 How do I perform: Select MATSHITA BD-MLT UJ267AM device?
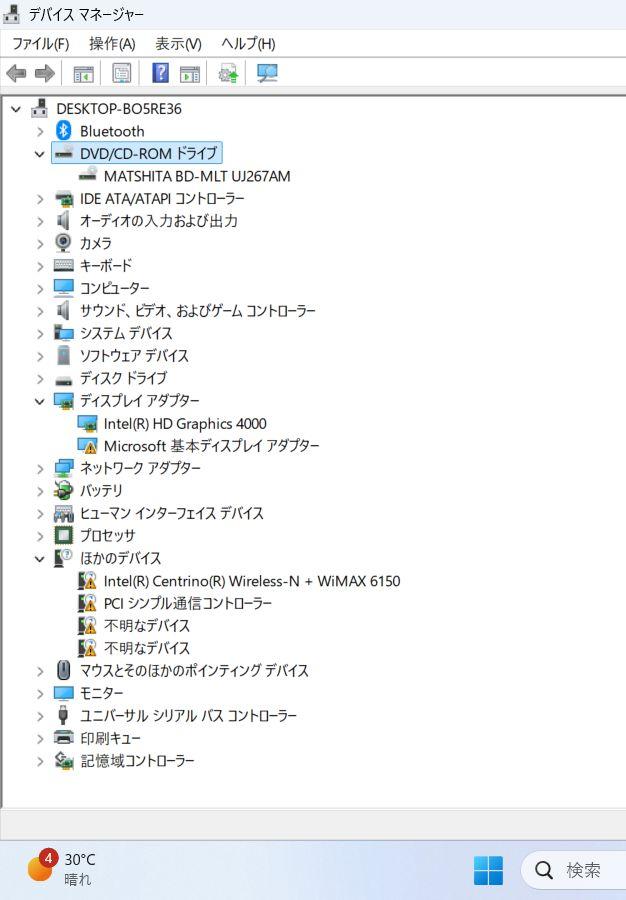[x=197, y=176]
